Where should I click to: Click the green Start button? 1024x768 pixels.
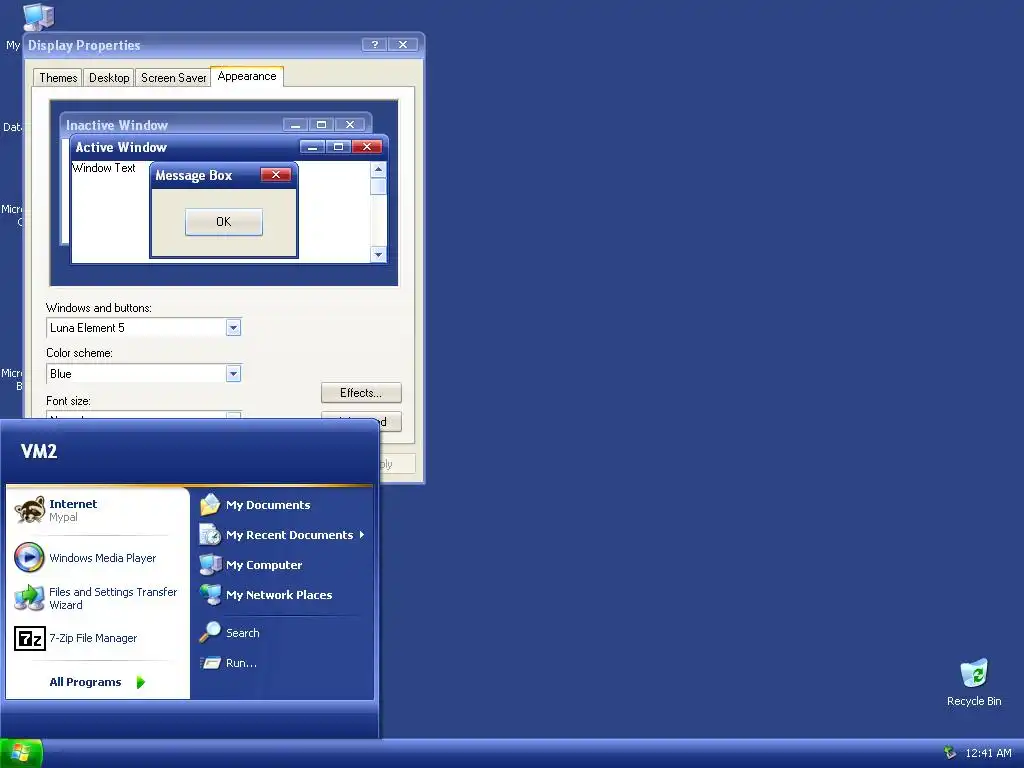[x=21, y=753]
